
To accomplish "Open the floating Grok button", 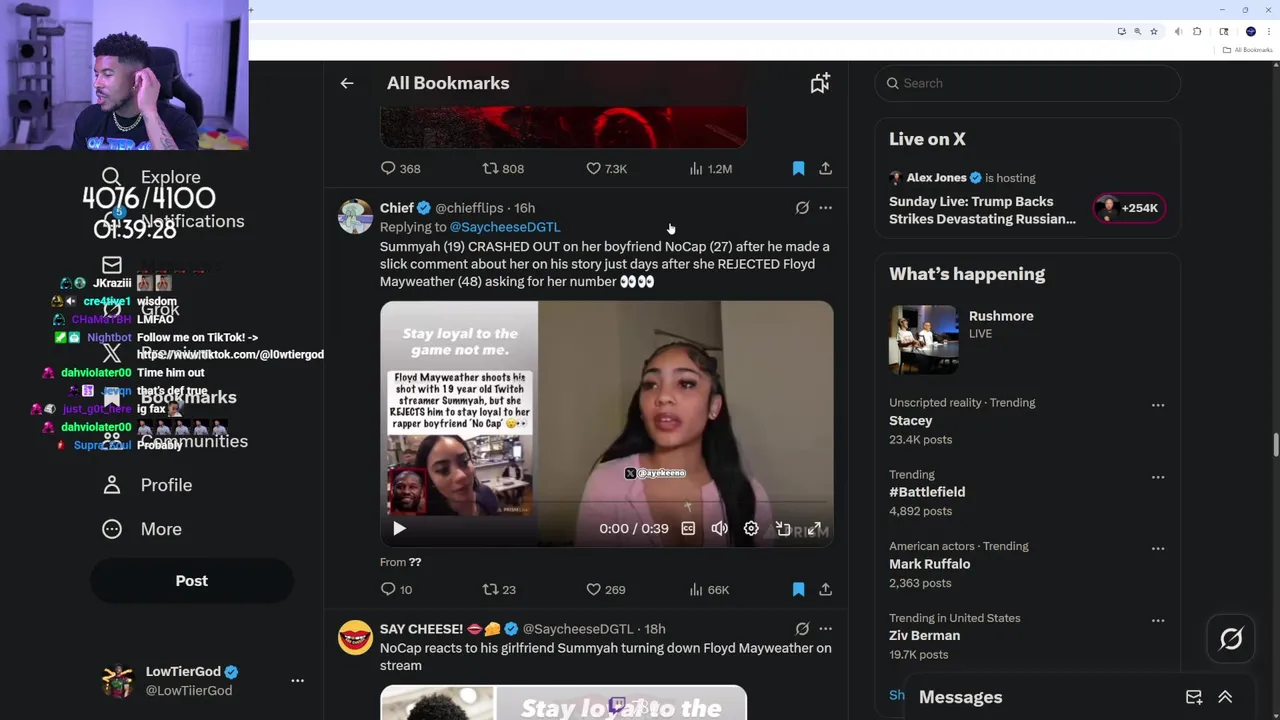I will click(x=1231, y=638).
